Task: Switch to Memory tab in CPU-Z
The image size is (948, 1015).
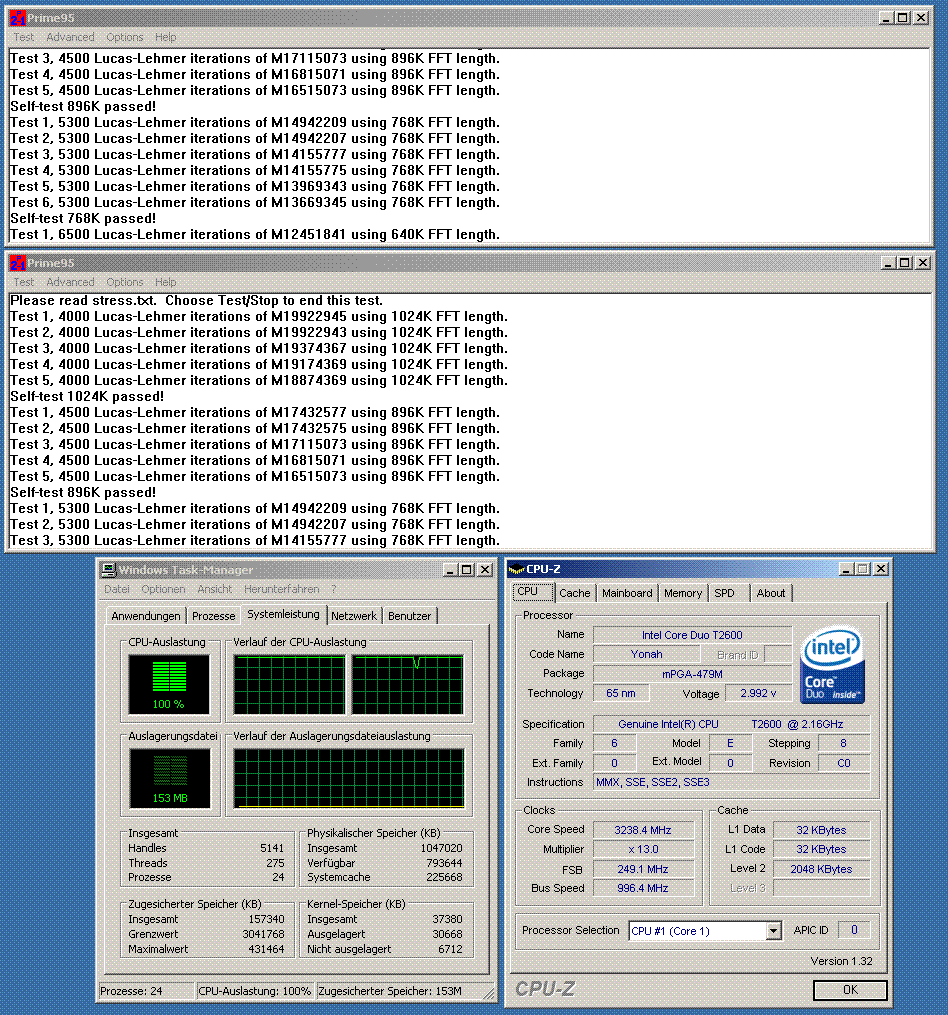Action: tap(683, 593)
